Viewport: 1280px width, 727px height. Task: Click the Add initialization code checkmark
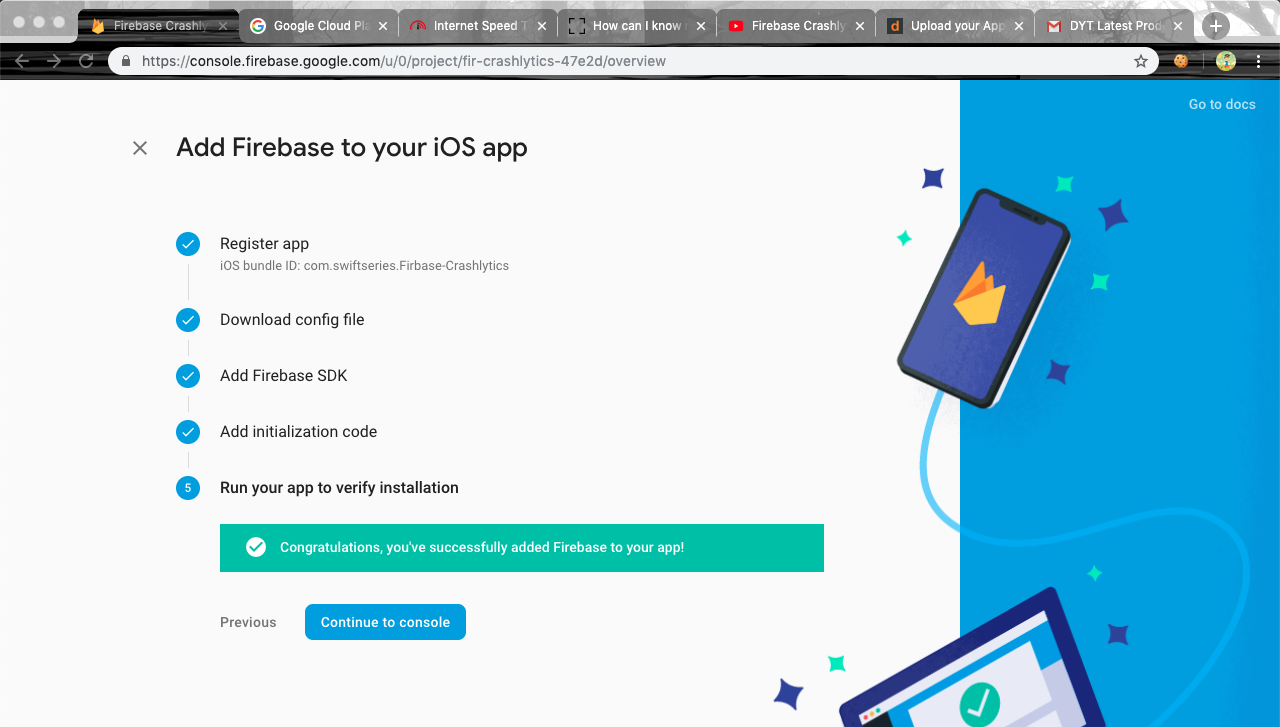coord(188,432)
